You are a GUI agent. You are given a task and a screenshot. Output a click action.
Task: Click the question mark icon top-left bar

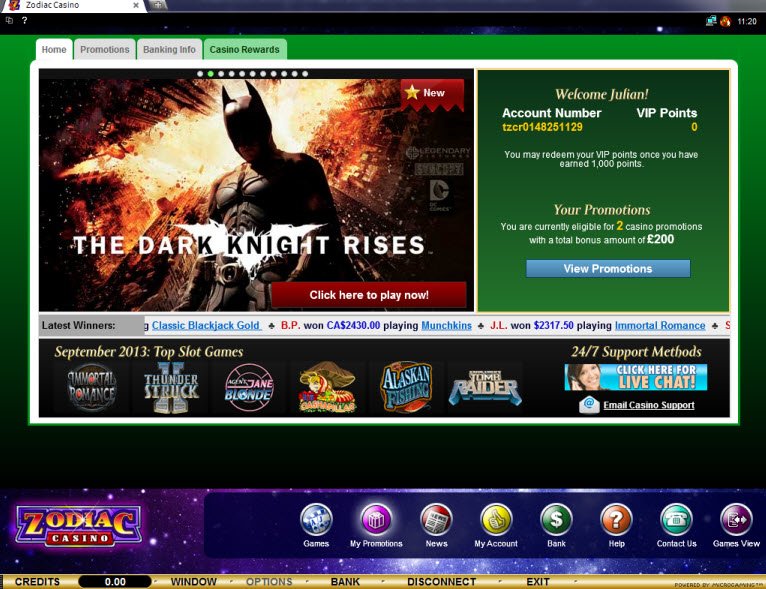tap(24, 21)
